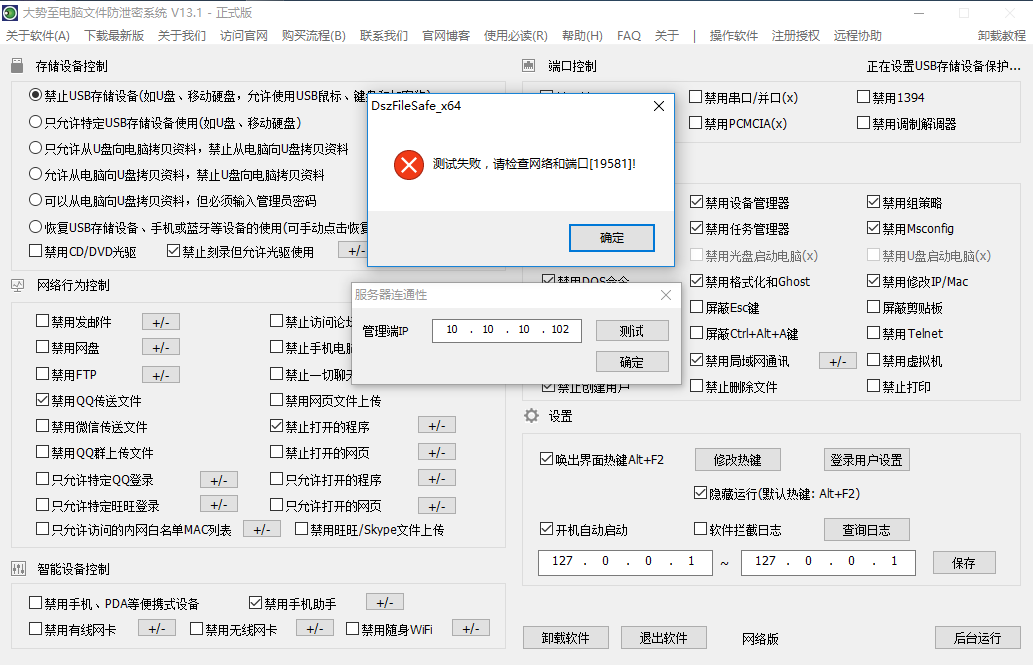Viewport: 1033px width, 665px height.
Task: Click the settings gear icon
Action: (x=531, y=416)
